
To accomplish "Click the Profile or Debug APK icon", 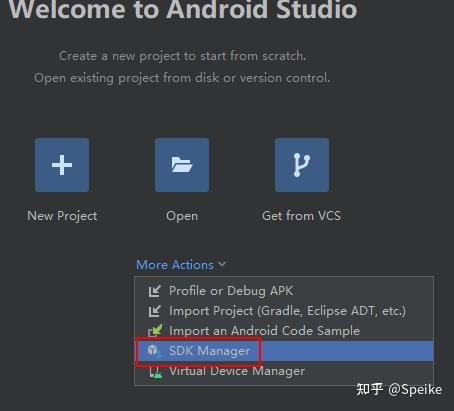I will tap(155, 291).
